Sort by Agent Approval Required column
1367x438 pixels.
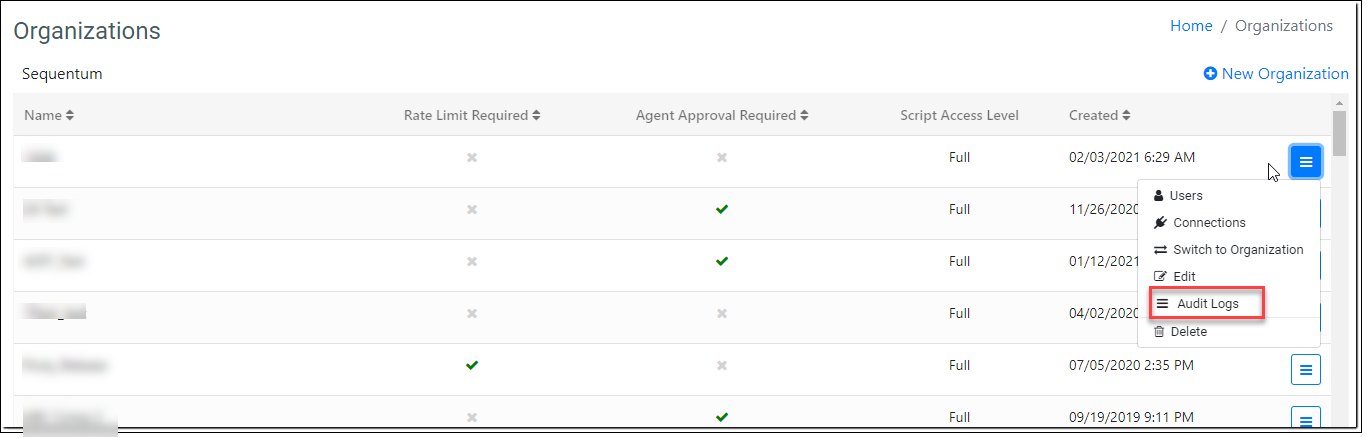coord(803,116)
